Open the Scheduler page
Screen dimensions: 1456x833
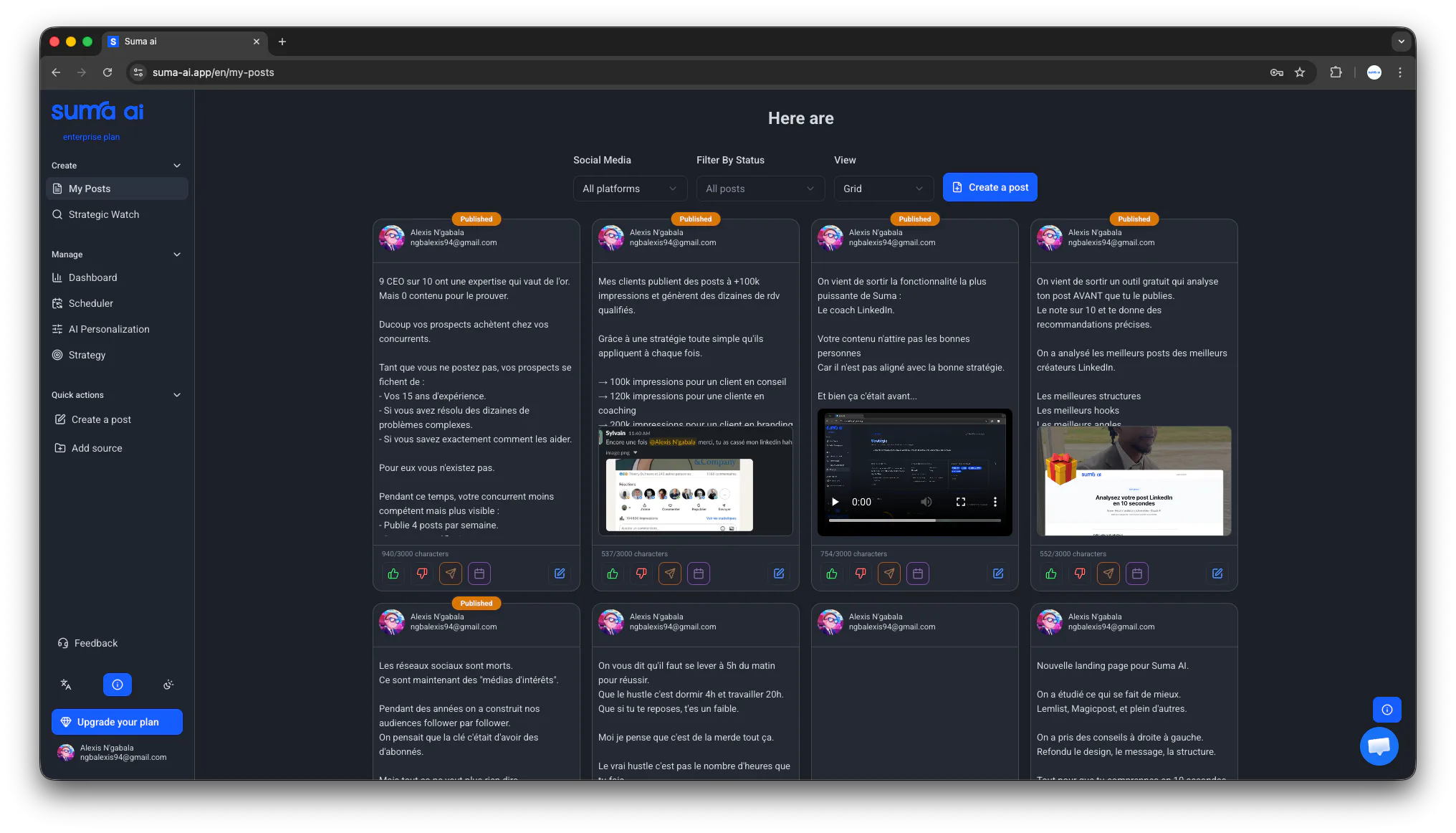point(117,303)
